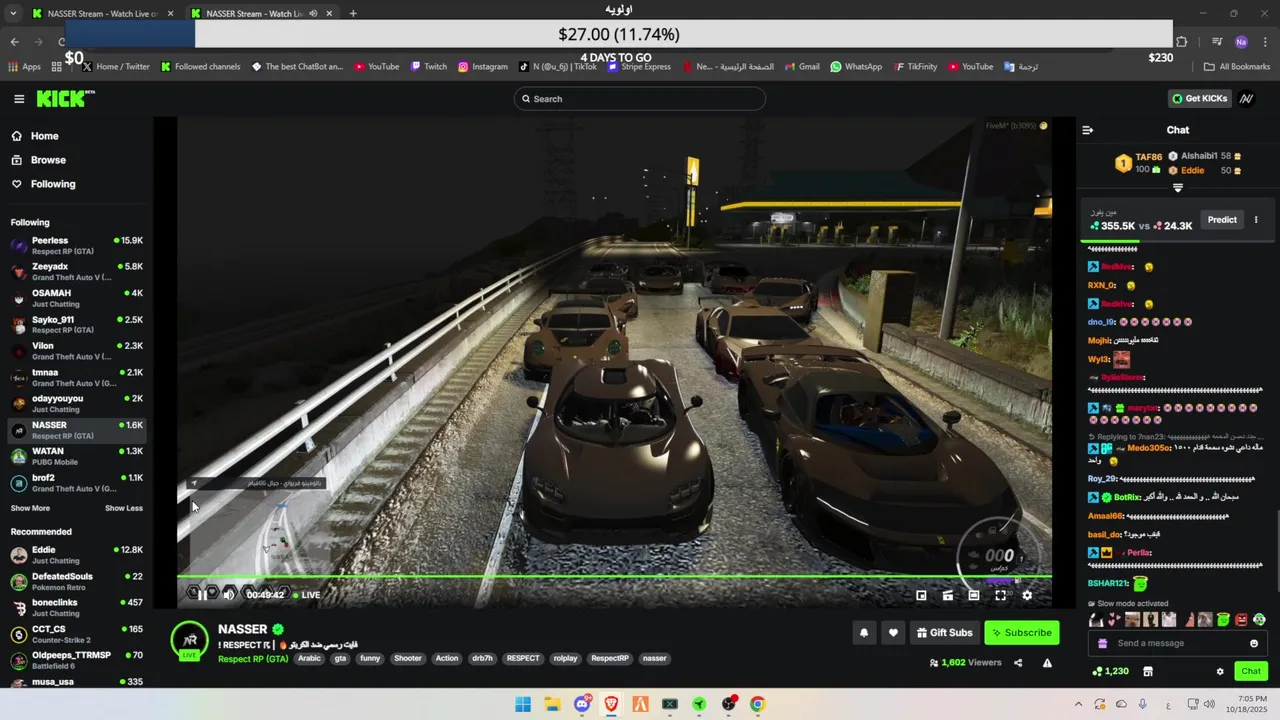This screenshot has width=1280, height=720.
Task: Open chat settings gear icon
Action: pyautogui.click(x=1220, y=671)
